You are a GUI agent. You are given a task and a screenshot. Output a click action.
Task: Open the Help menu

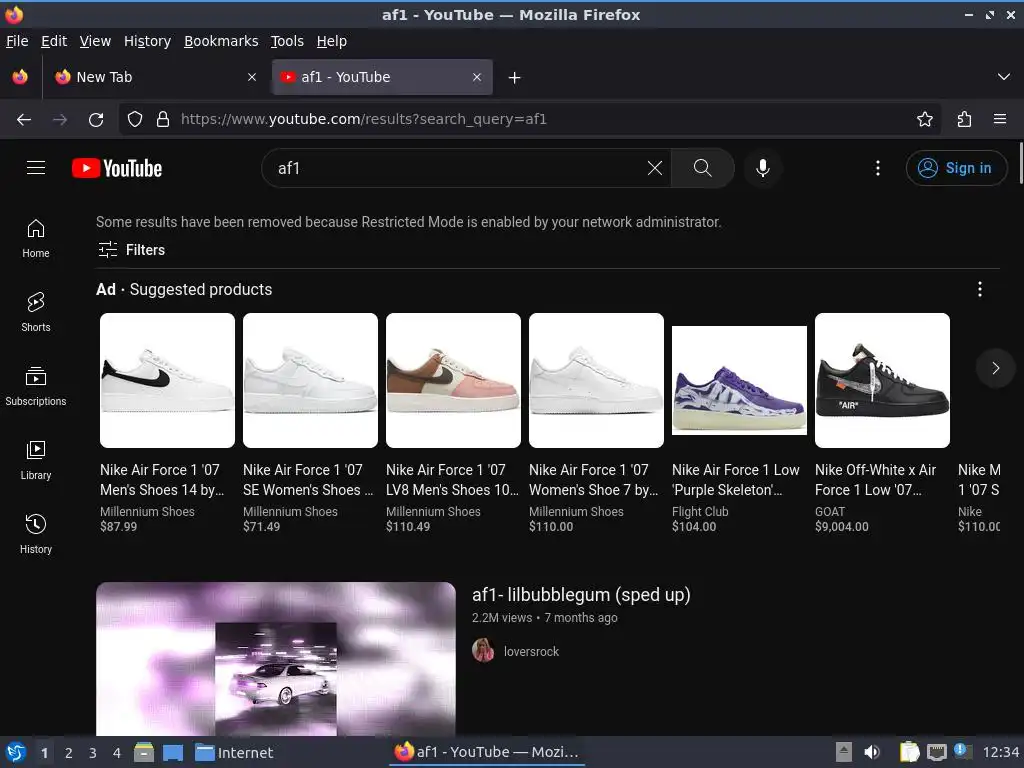tap(332, 41)
